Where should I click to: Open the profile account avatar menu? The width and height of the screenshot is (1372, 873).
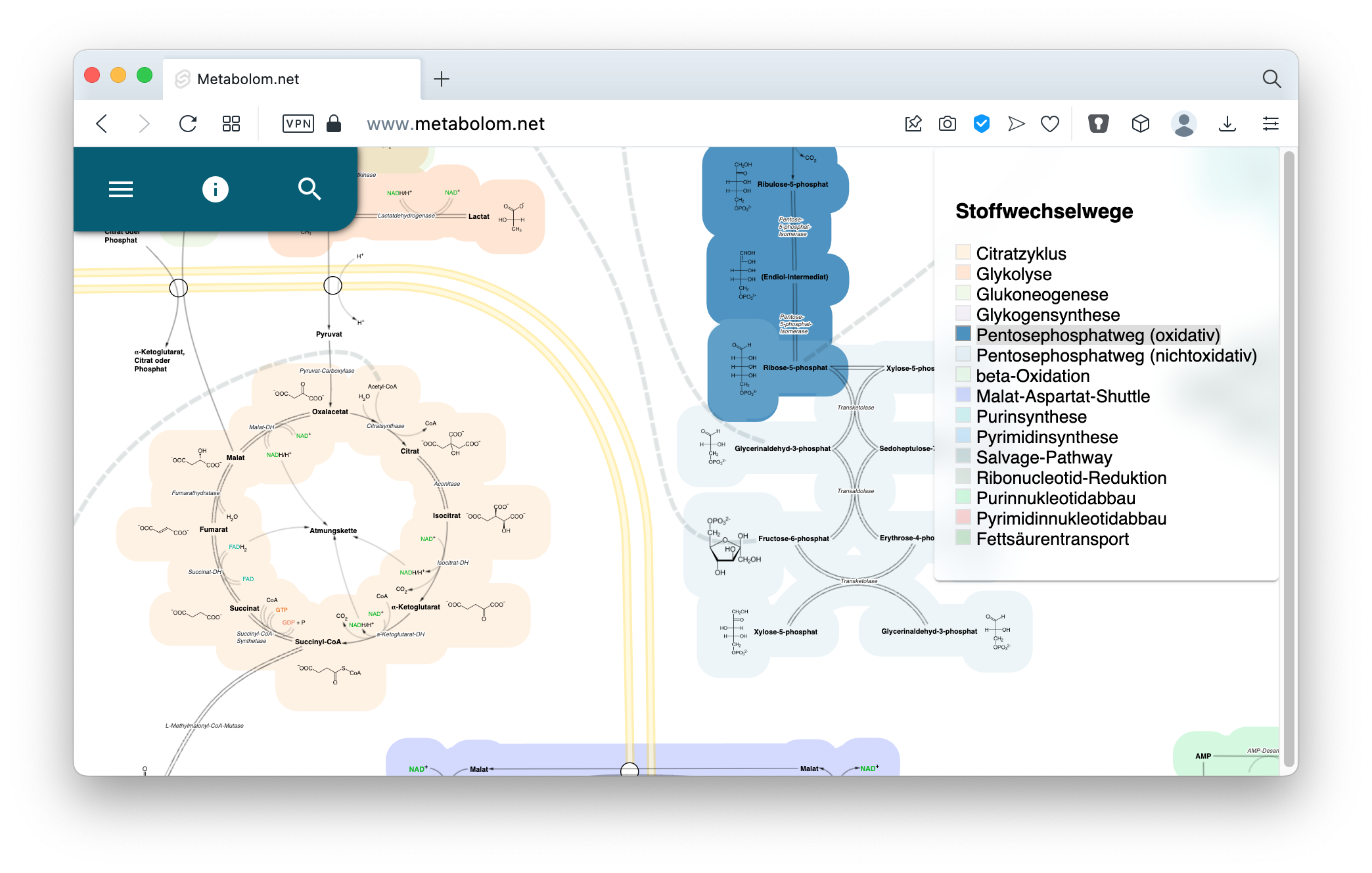click(x=1183, y=124)
